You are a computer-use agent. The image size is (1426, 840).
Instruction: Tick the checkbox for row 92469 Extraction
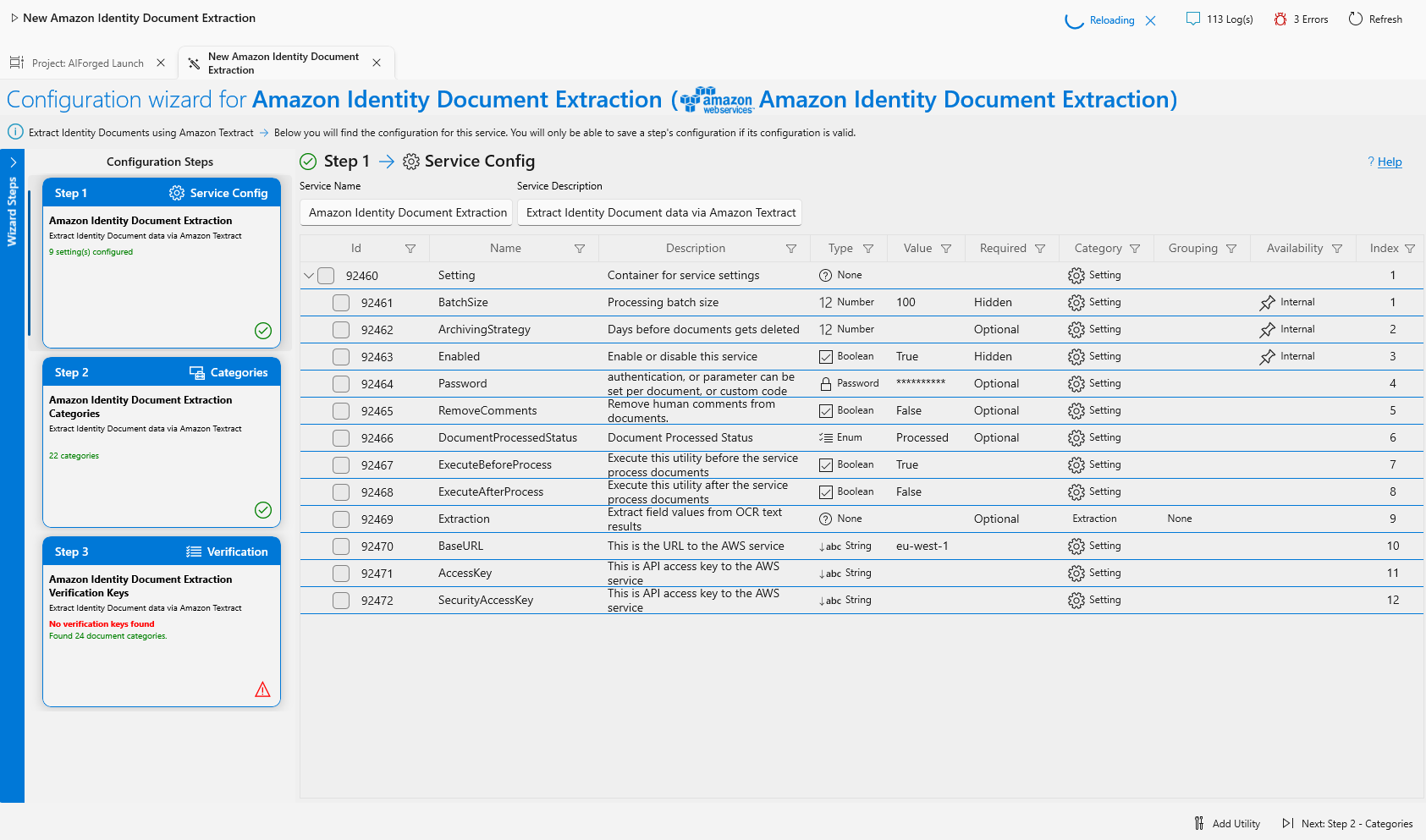[x=341, y=519]
